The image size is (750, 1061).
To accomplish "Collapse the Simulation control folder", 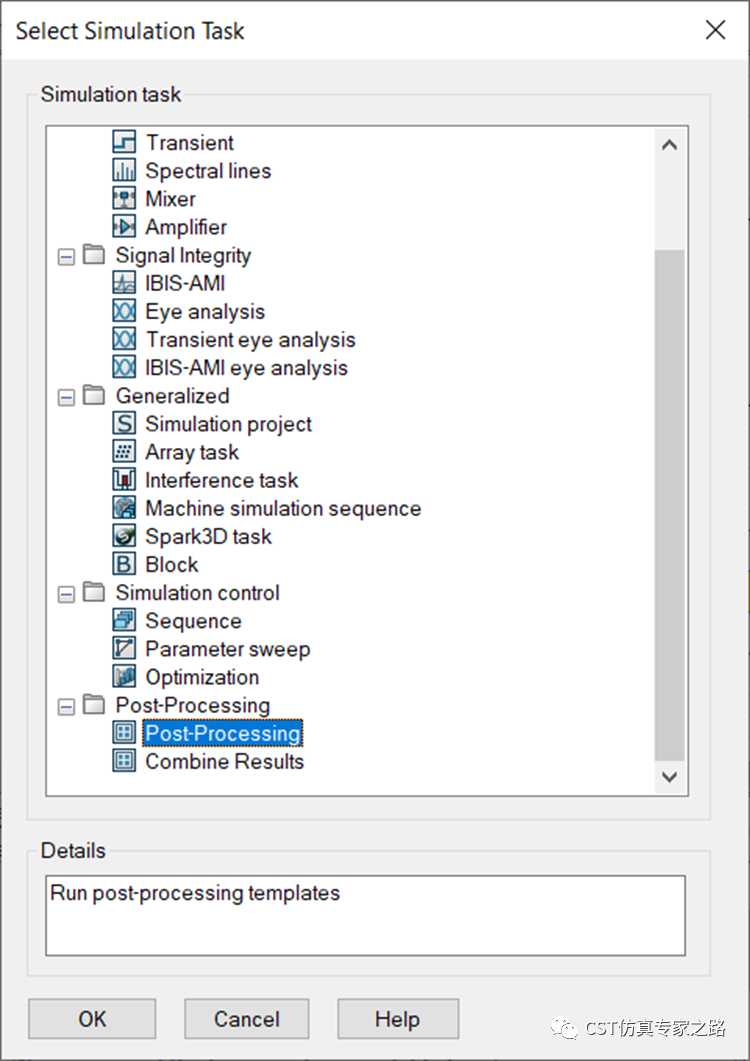I will coord(66,594).
